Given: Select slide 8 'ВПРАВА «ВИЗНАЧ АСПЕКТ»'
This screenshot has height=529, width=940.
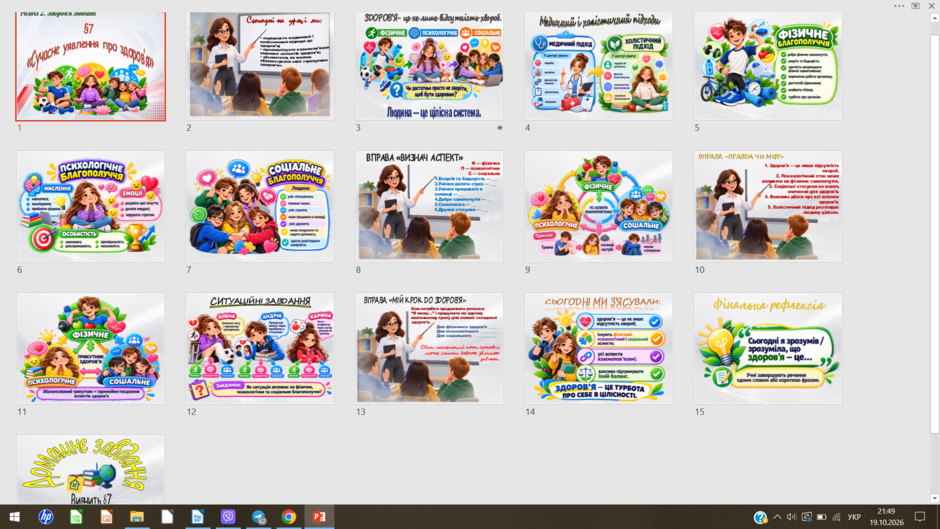Looking at the screenshot, I should (429, 206).
